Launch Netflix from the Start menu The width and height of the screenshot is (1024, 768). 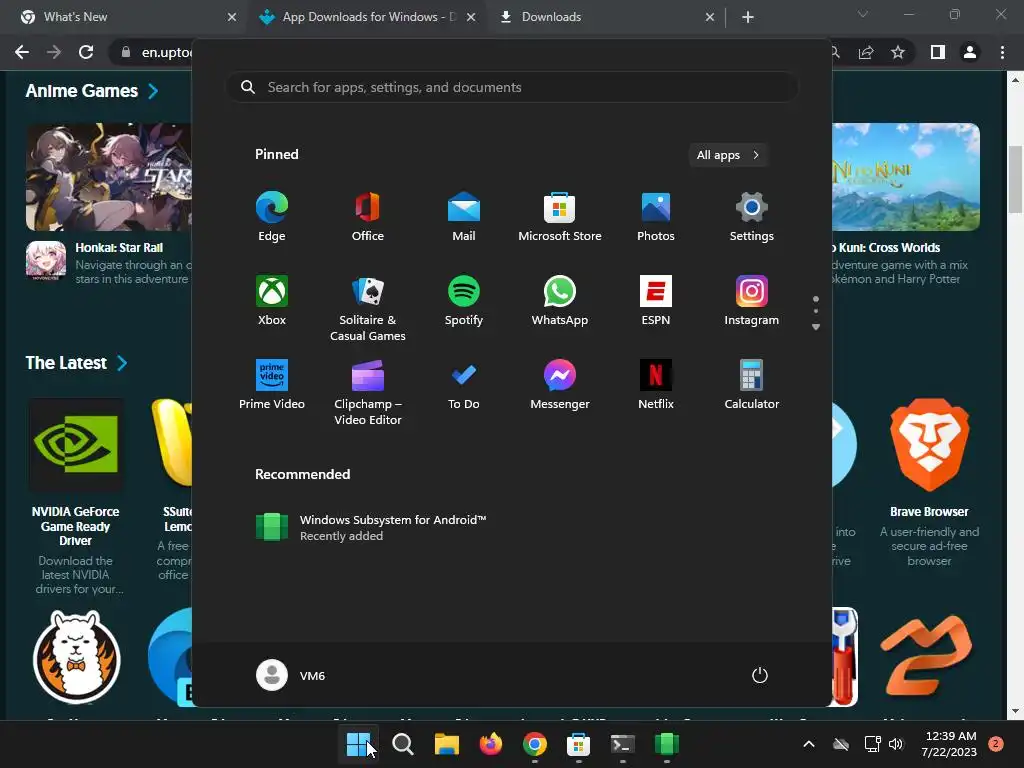[x=656, y=385]
